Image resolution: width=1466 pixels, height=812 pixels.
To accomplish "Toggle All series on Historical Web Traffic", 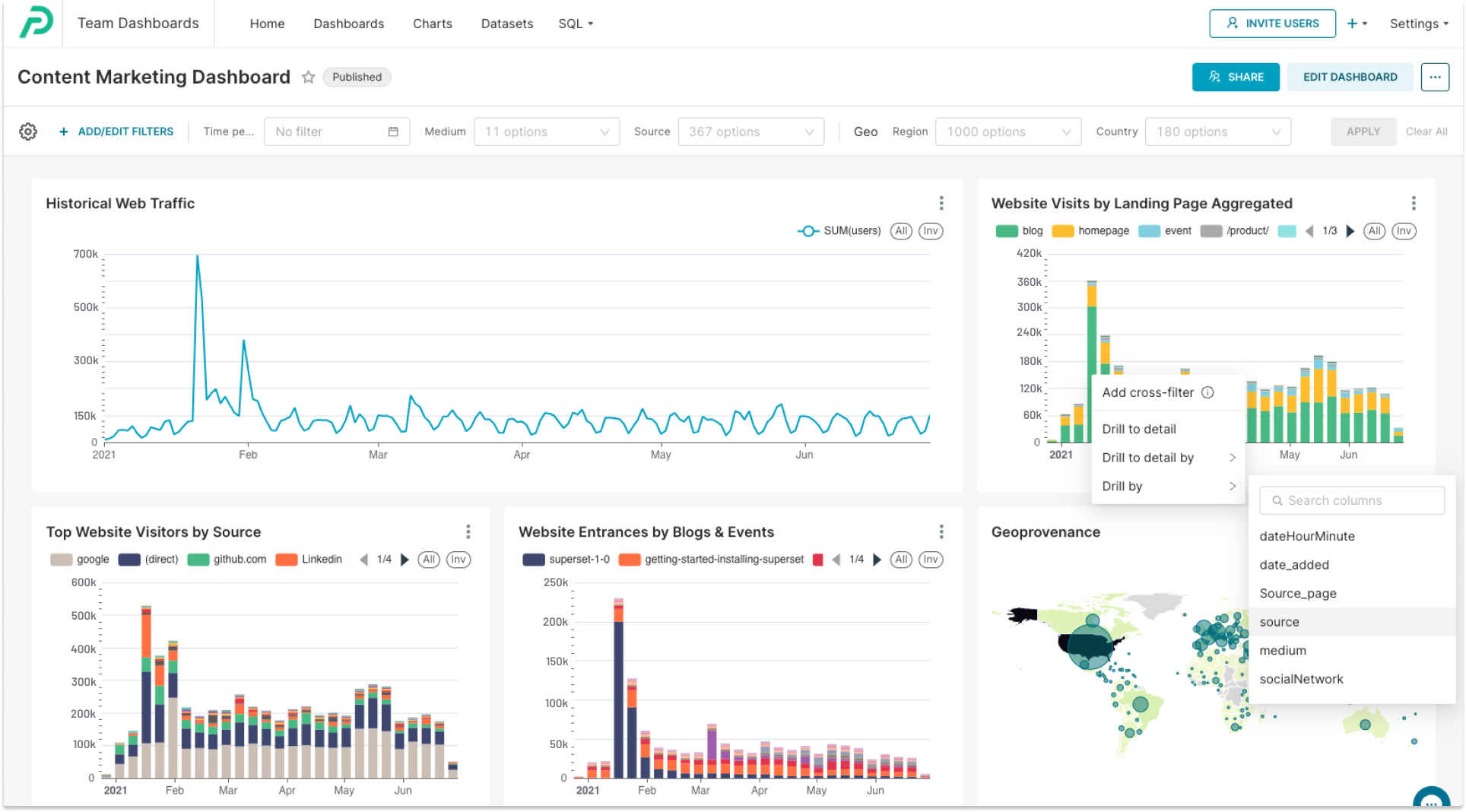I will 901,230.
